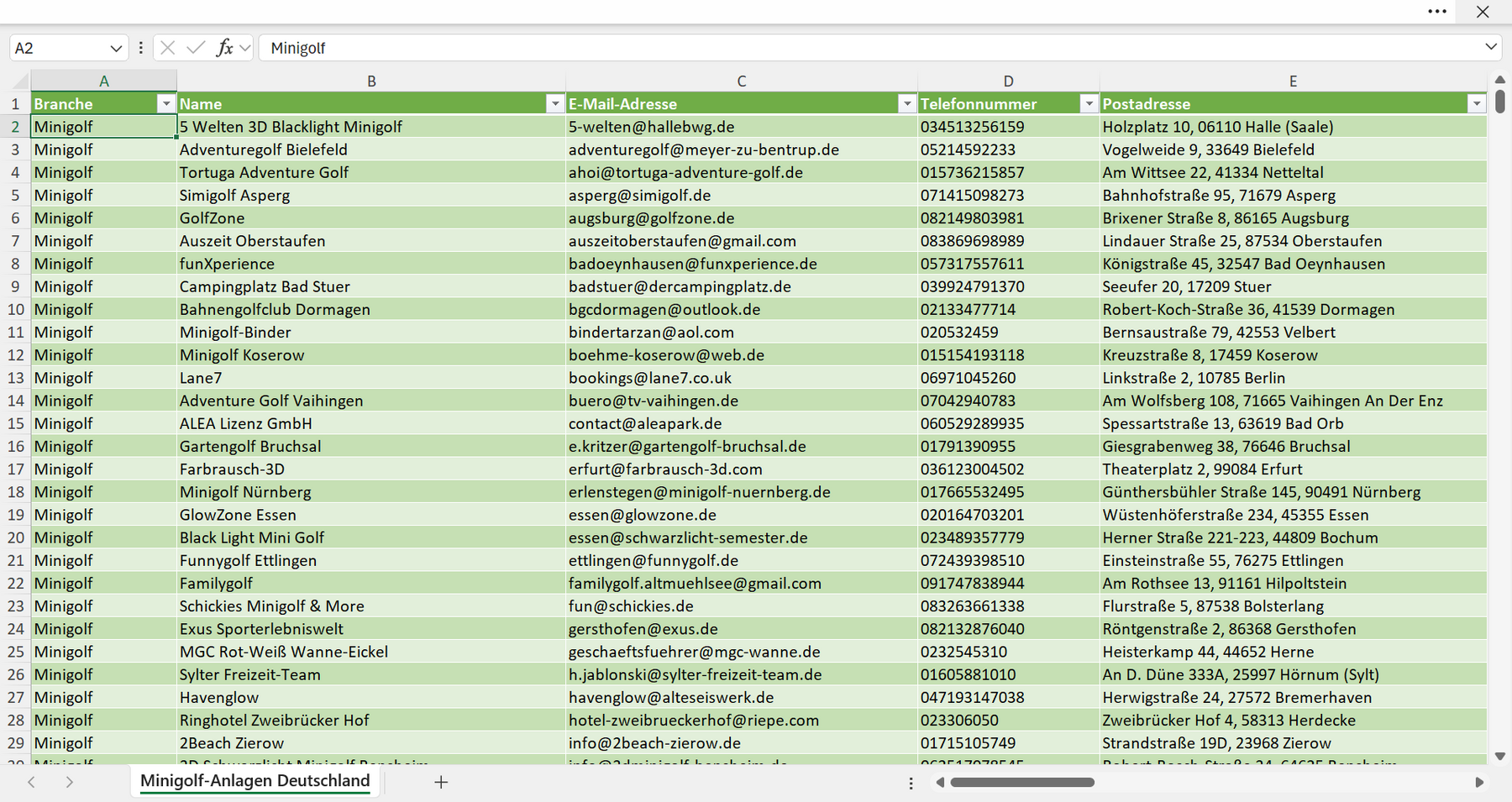Open the Telefonnummer column filter
The image size is (1512, 802).
1089,103
